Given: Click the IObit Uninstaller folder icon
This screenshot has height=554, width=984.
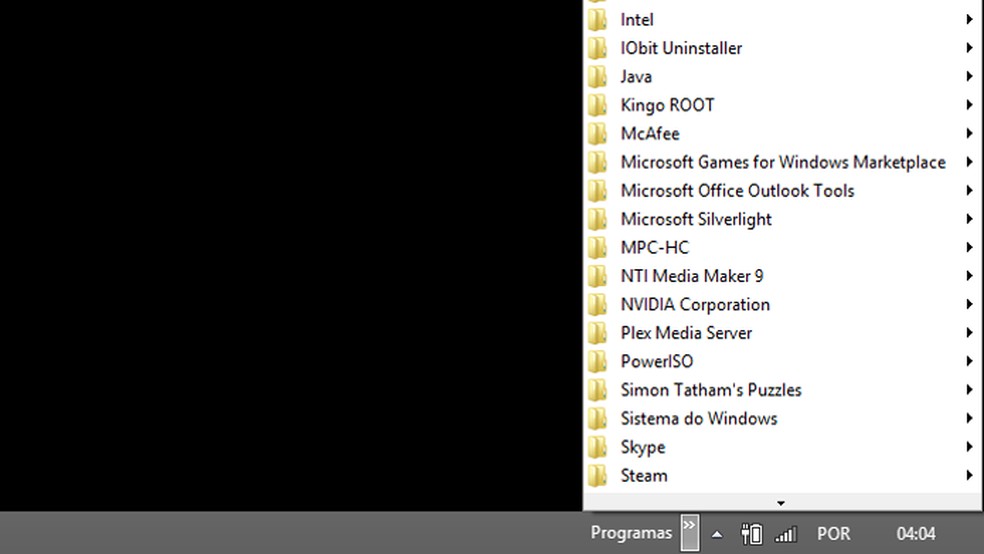Looking at the screenshot, I should coord(597,48).
